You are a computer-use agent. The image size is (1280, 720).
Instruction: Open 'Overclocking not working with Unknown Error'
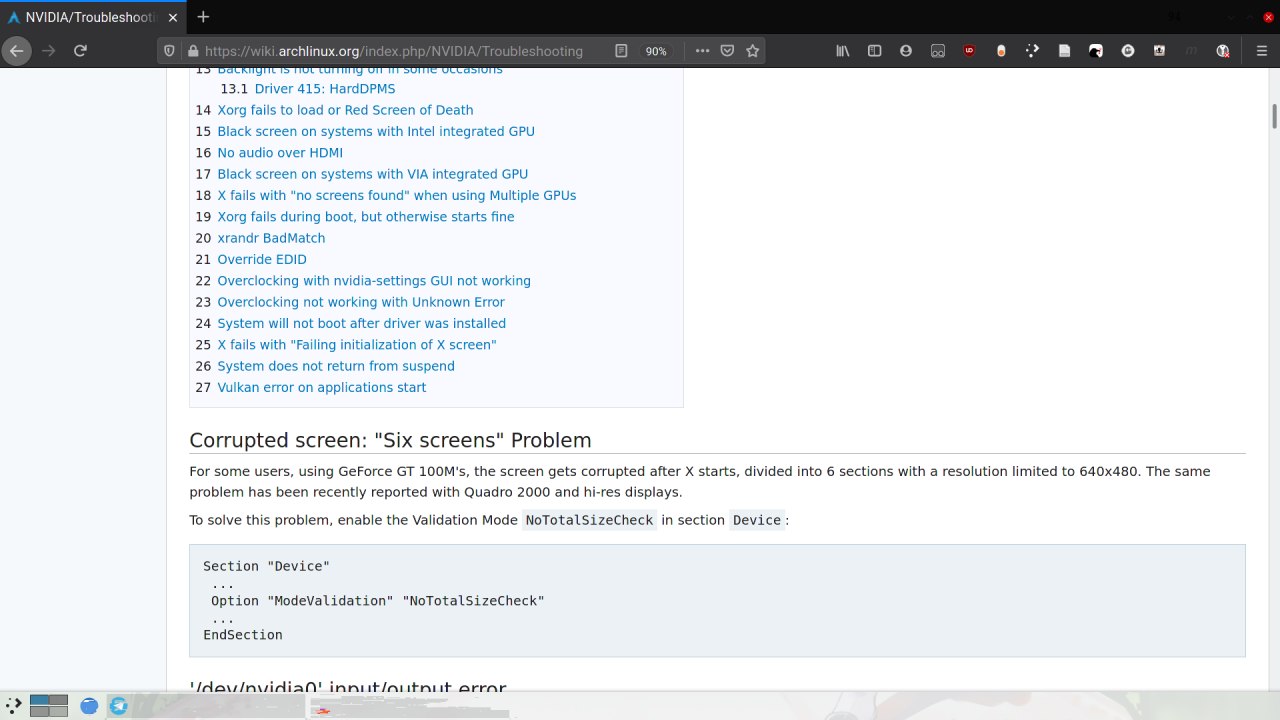click(x=361, y=302)
